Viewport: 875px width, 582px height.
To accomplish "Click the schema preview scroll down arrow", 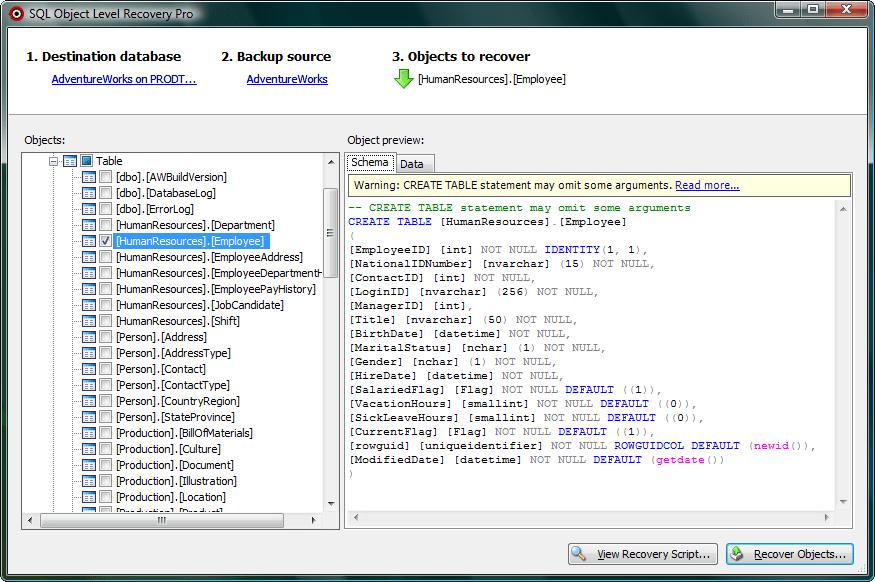I will tap(843, 502).
